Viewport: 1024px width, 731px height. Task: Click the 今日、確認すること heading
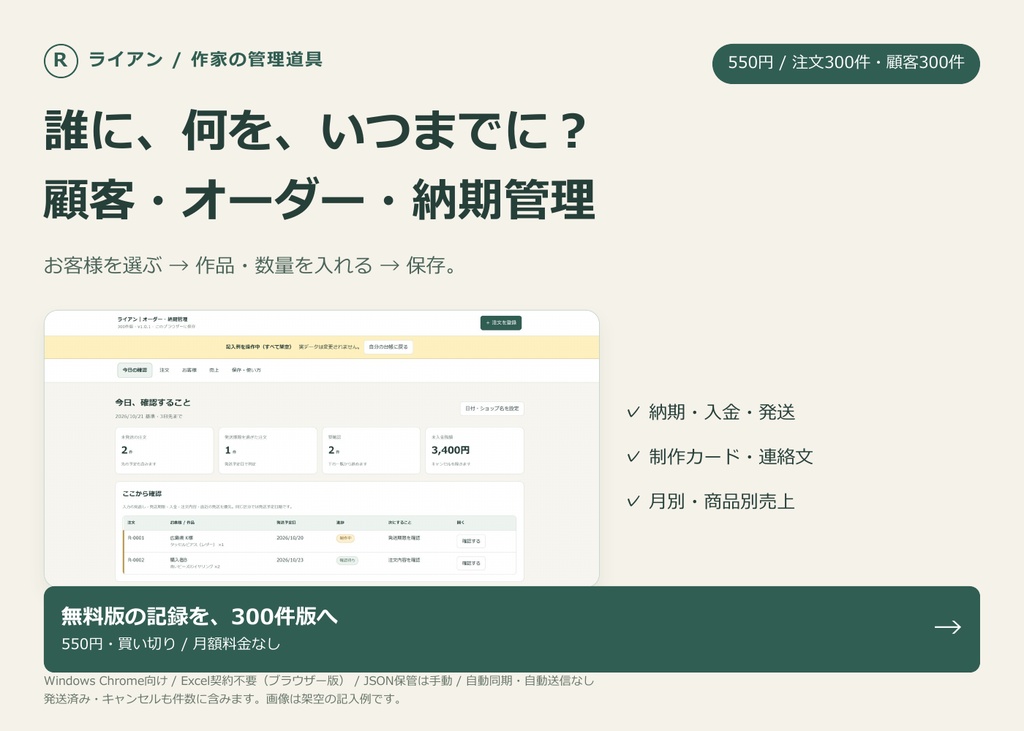pos(153,402)
